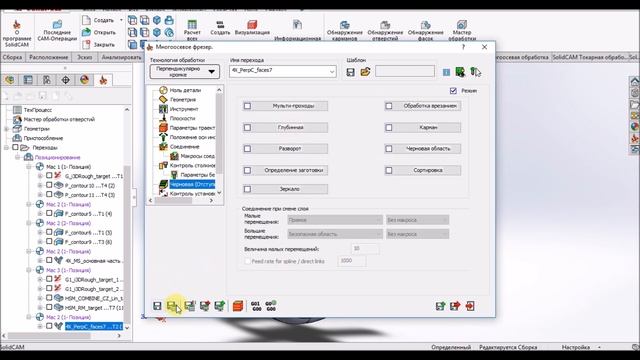Viewport: 640px width, 360px height.
Task: Open the crosshair DimXpert manager tab icon
Action: pos(65,80)
